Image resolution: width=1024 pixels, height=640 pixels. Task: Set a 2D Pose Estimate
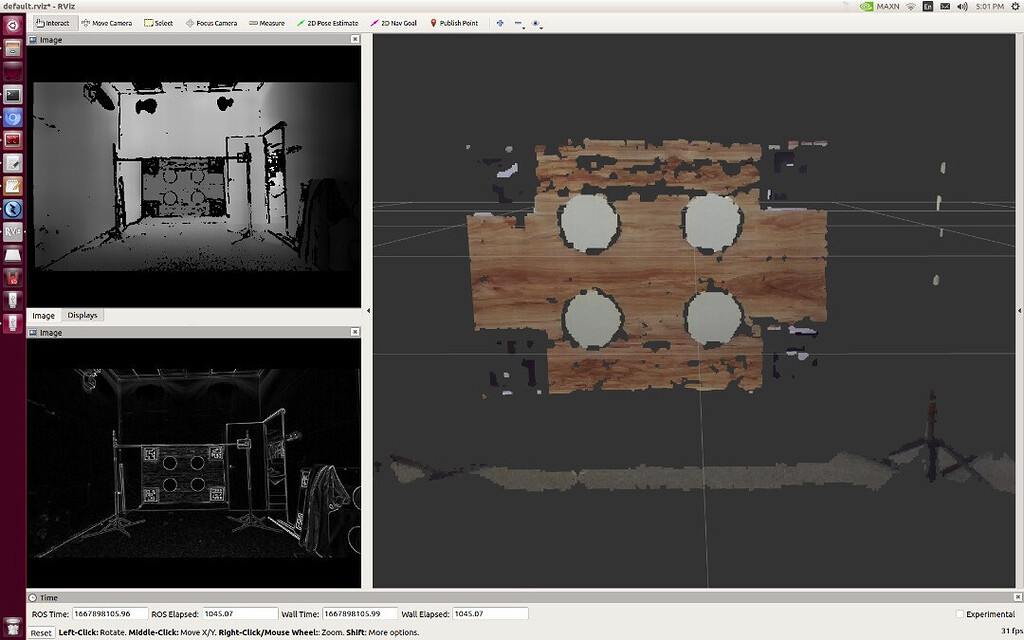(330, 22)
